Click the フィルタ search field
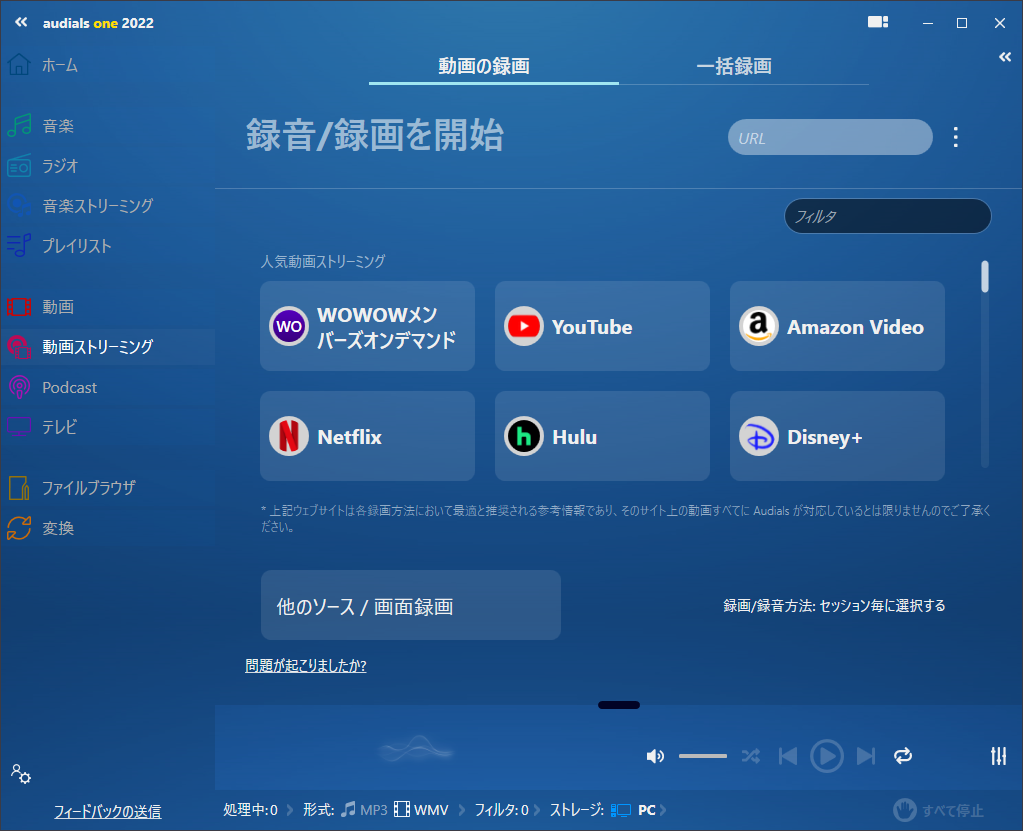Viewport: 1023px width, 831px height. point(887,216)
